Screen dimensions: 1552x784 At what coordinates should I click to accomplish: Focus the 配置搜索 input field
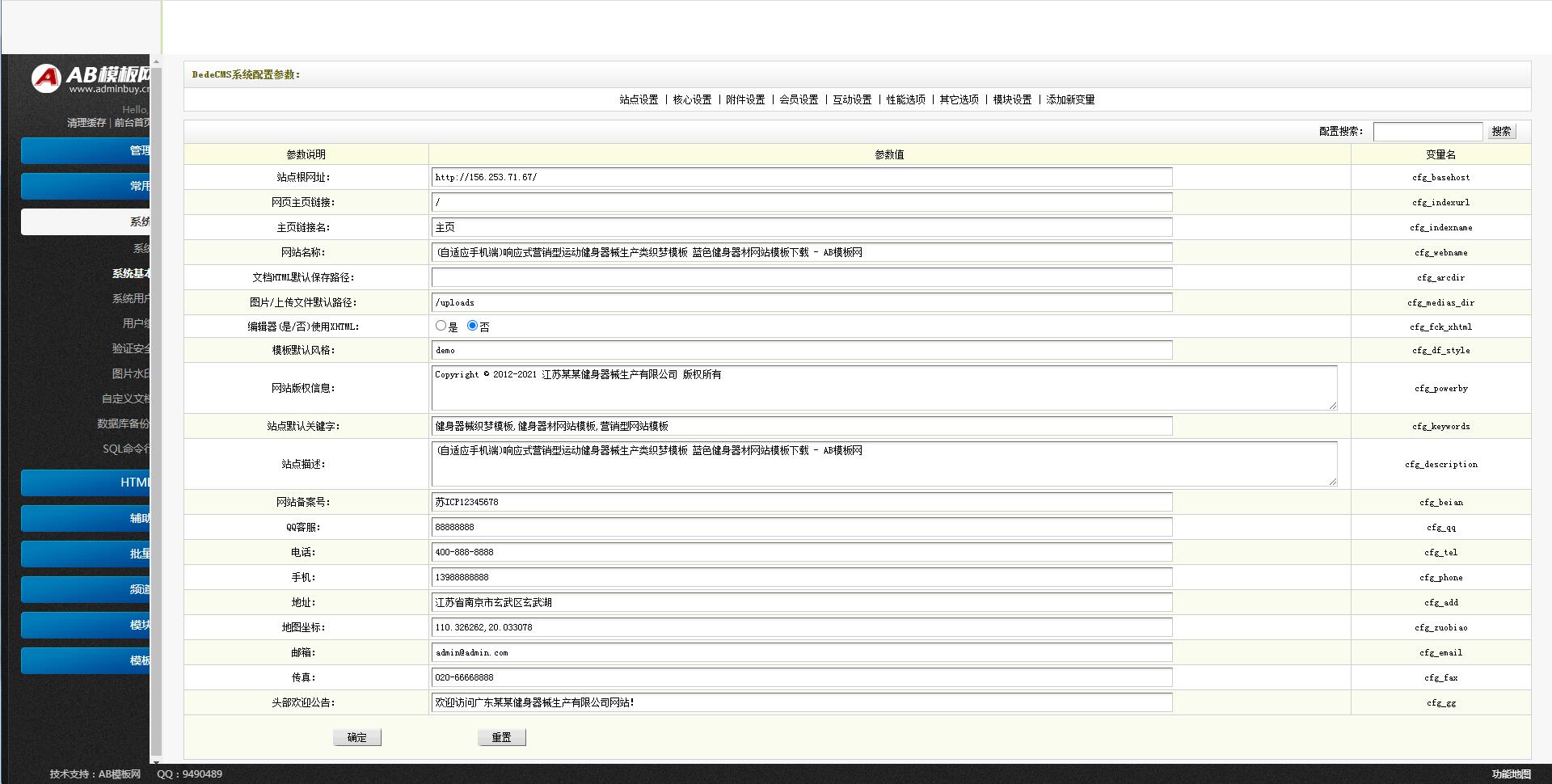click(x=1428, y=132)
